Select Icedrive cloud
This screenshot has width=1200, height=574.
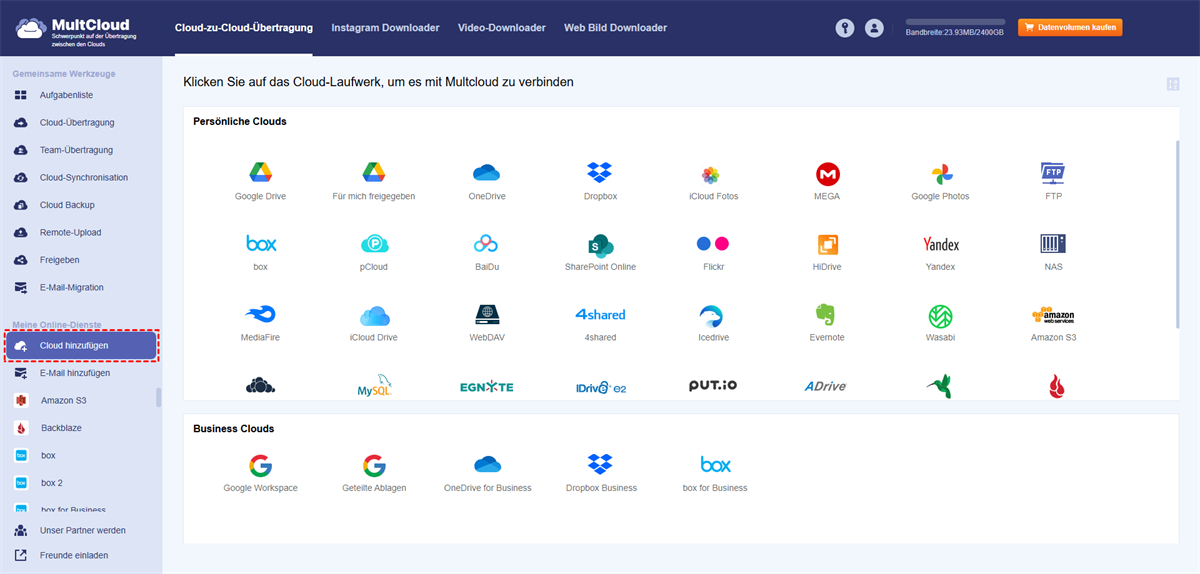713,315
